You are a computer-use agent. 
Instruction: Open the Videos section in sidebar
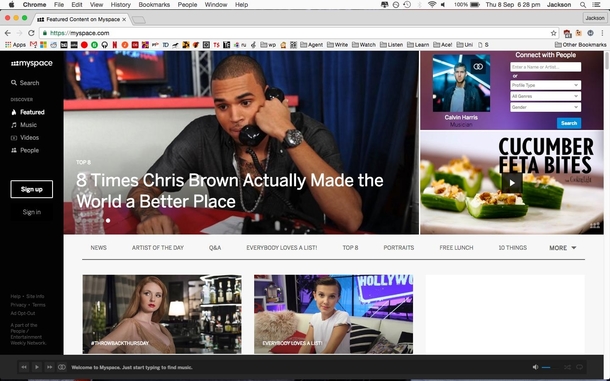point(25,138)
